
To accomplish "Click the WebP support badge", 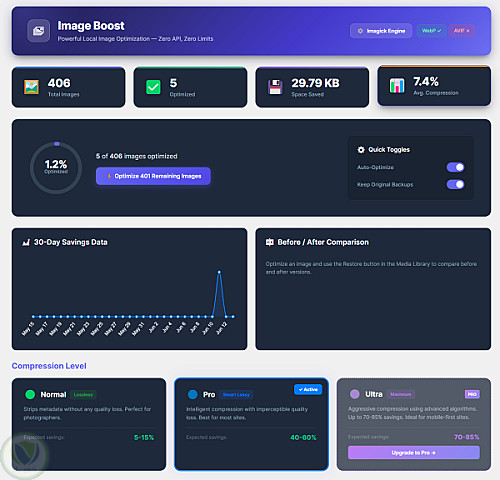I will pyautogui.click(x=431, y=31).
